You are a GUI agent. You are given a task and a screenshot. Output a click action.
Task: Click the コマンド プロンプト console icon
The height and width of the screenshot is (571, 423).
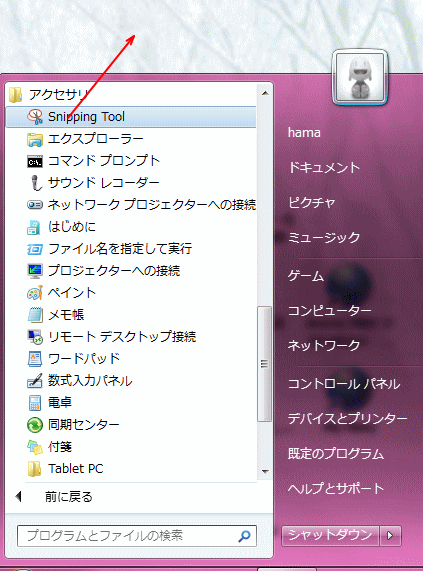[x=35, y=162]
